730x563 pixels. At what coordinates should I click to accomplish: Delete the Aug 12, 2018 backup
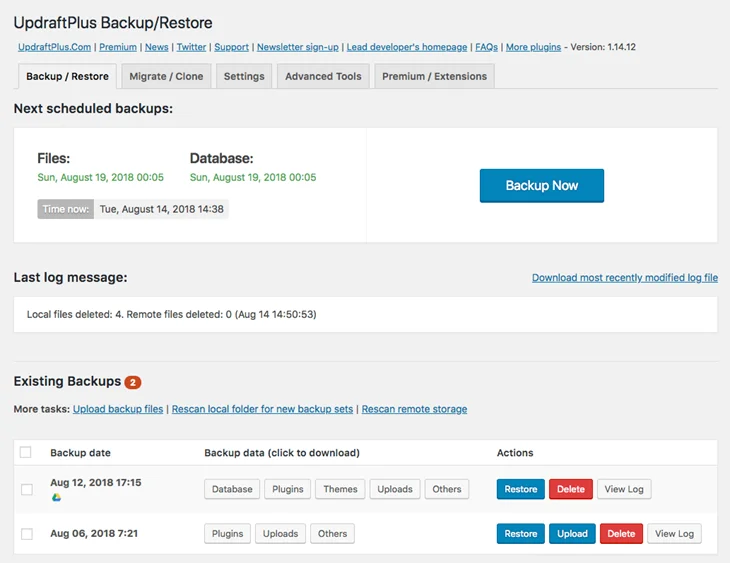[571, 489]
